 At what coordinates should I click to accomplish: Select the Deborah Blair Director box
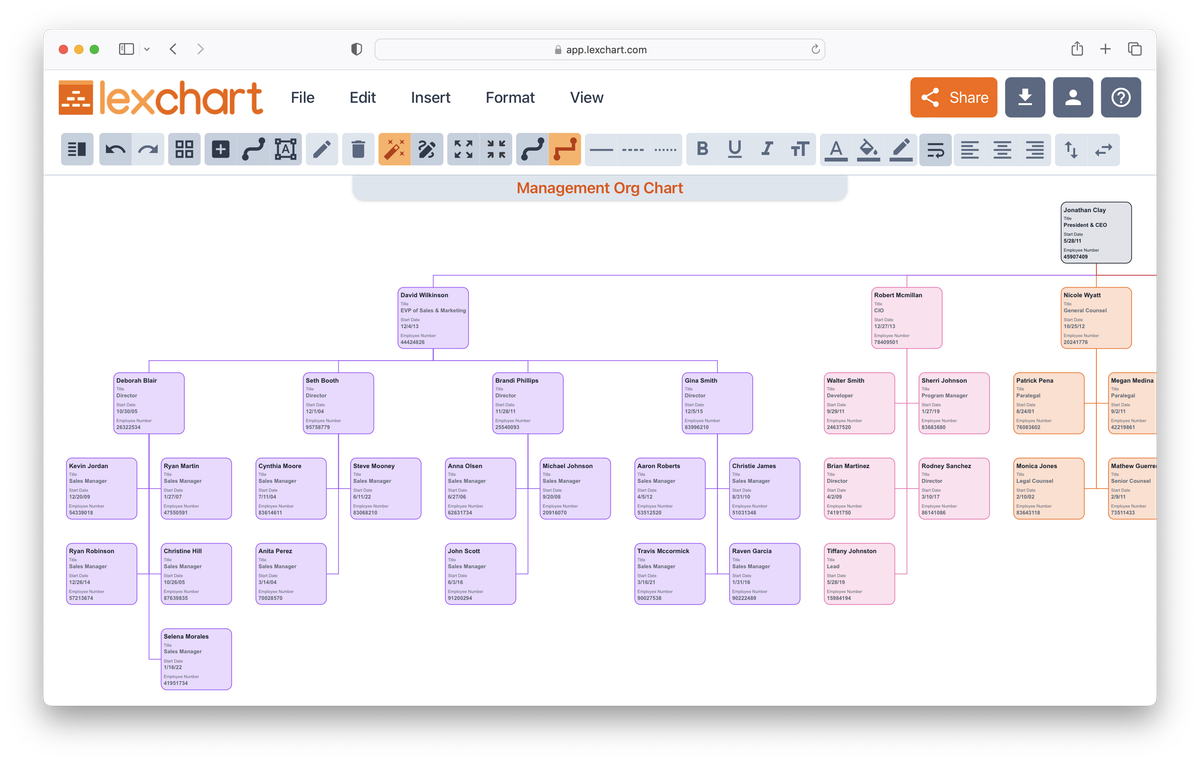[x=149, y=403]
